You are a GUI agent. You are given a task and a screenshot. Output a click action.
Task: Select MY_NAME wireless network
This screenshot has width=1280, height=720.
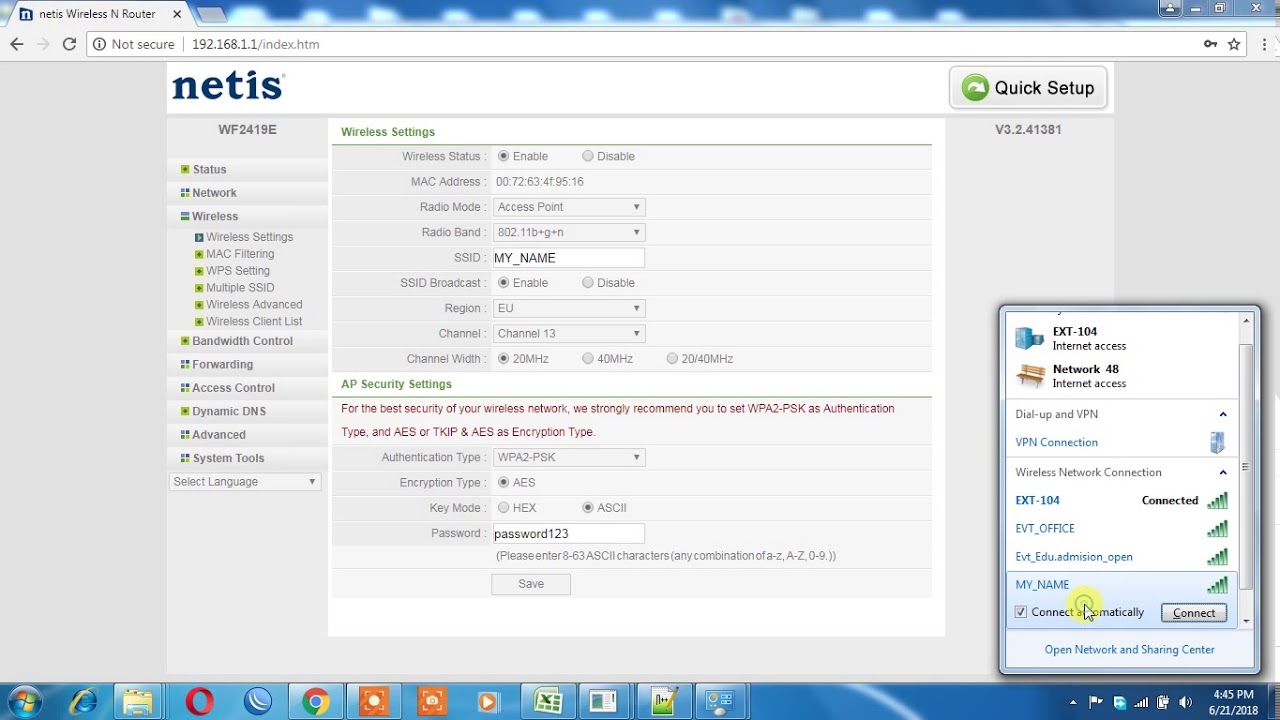pyautogui.click(x=1122, y=585)
